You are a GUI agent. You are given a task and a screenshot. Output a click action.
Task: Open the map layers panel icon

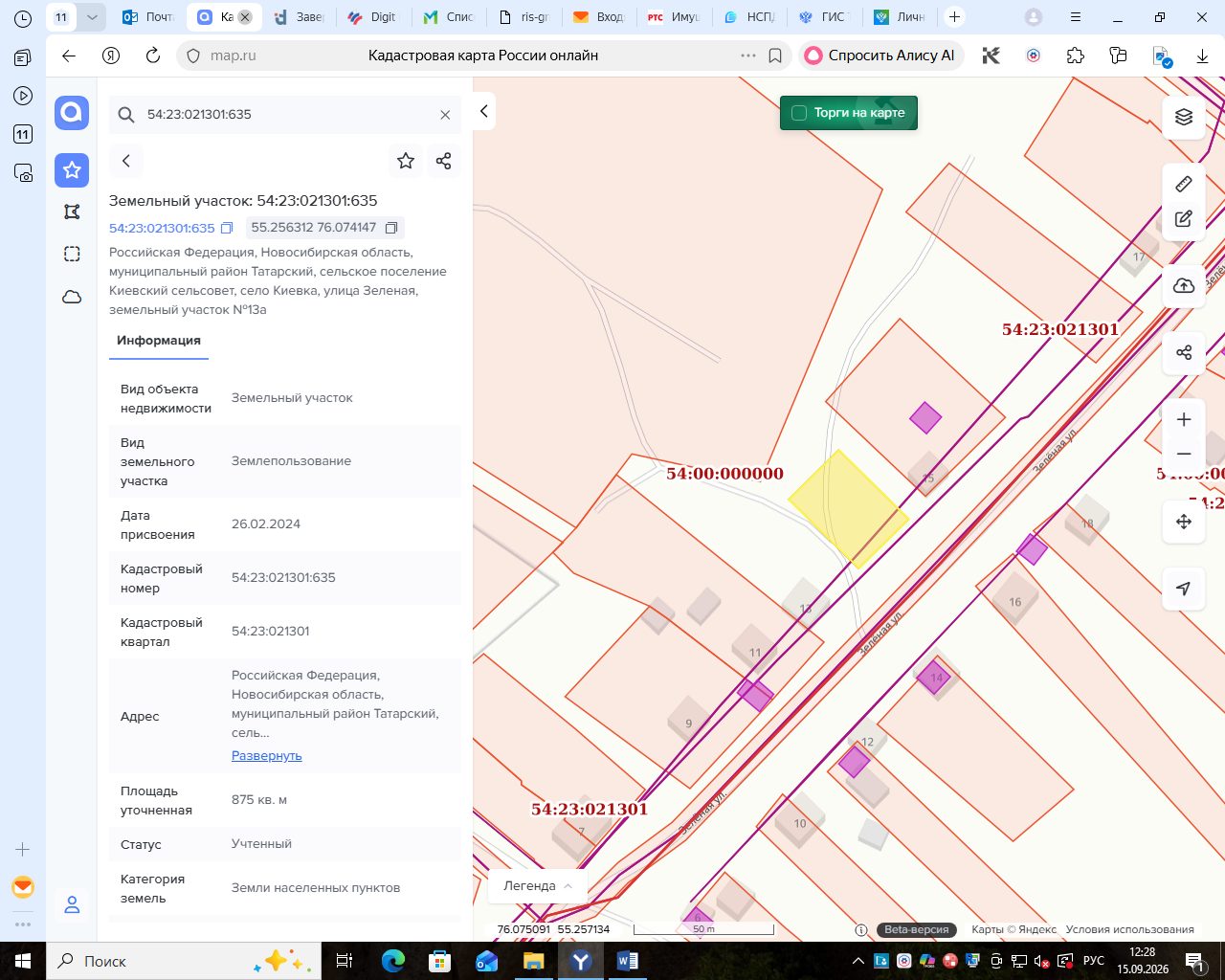click(x=1184, y=117)
